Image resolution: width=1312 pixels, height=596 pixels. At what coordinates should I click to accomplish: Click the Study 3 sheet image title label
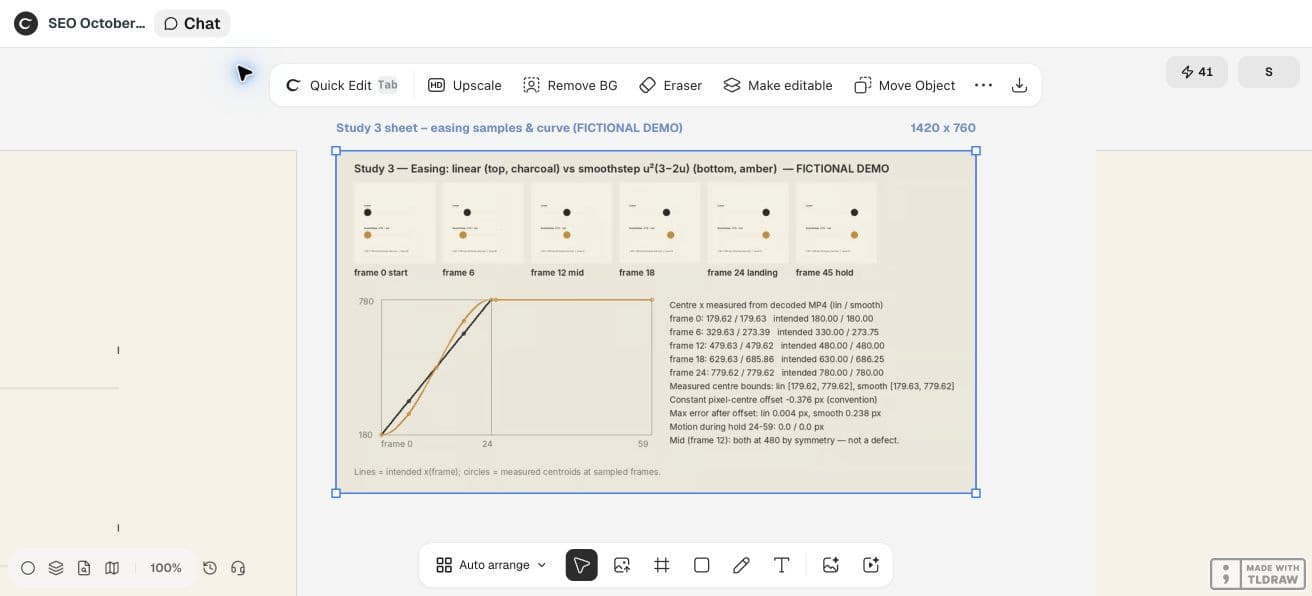coord(509,128)
